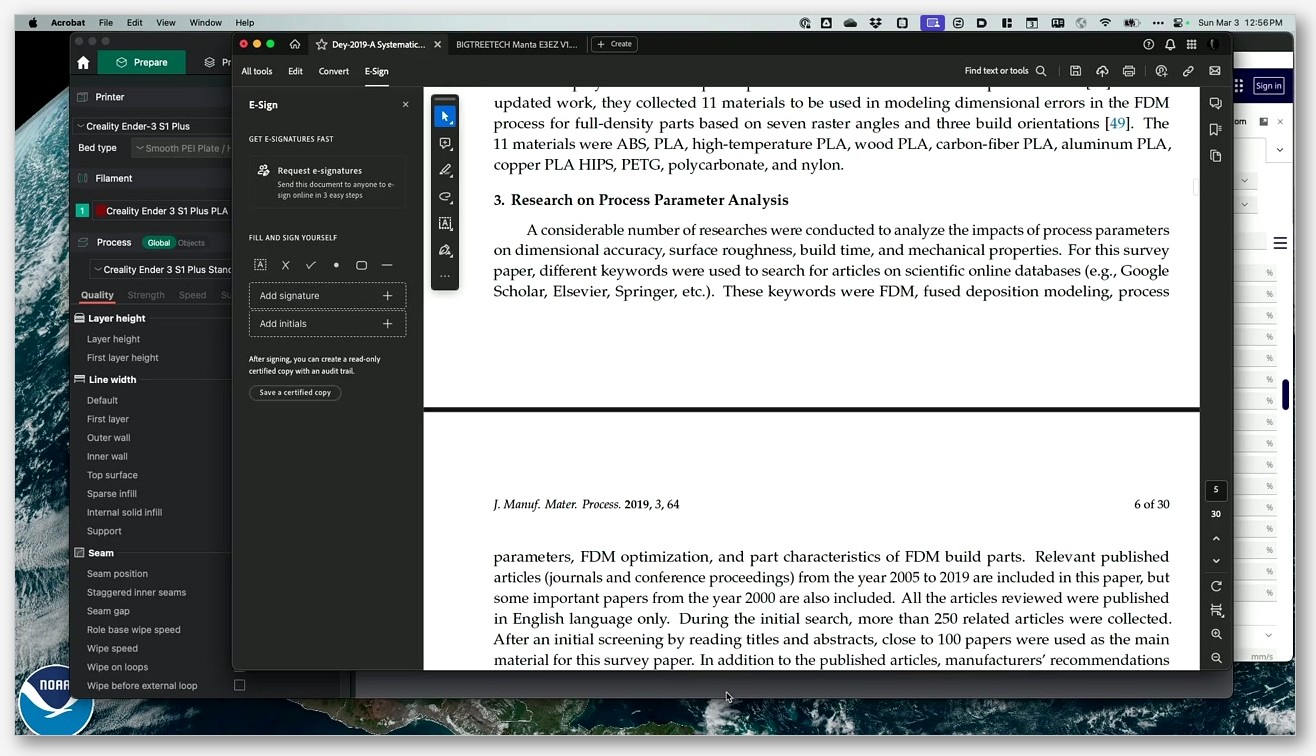Save a certified copy
The width and height of the screenshot is (1316, 756).
(x=295, y=393)
